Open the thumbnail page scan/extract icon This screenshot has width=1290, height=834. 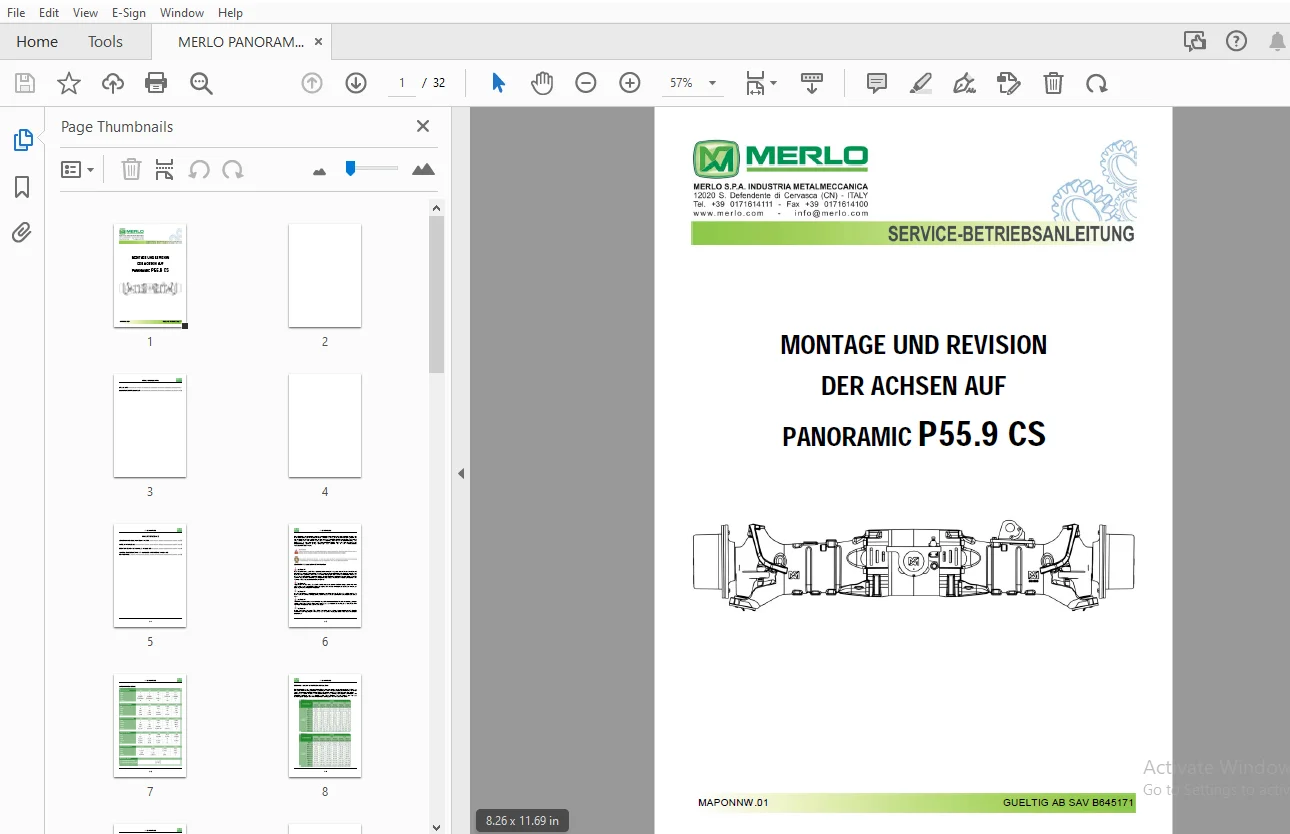click(165, 169)
